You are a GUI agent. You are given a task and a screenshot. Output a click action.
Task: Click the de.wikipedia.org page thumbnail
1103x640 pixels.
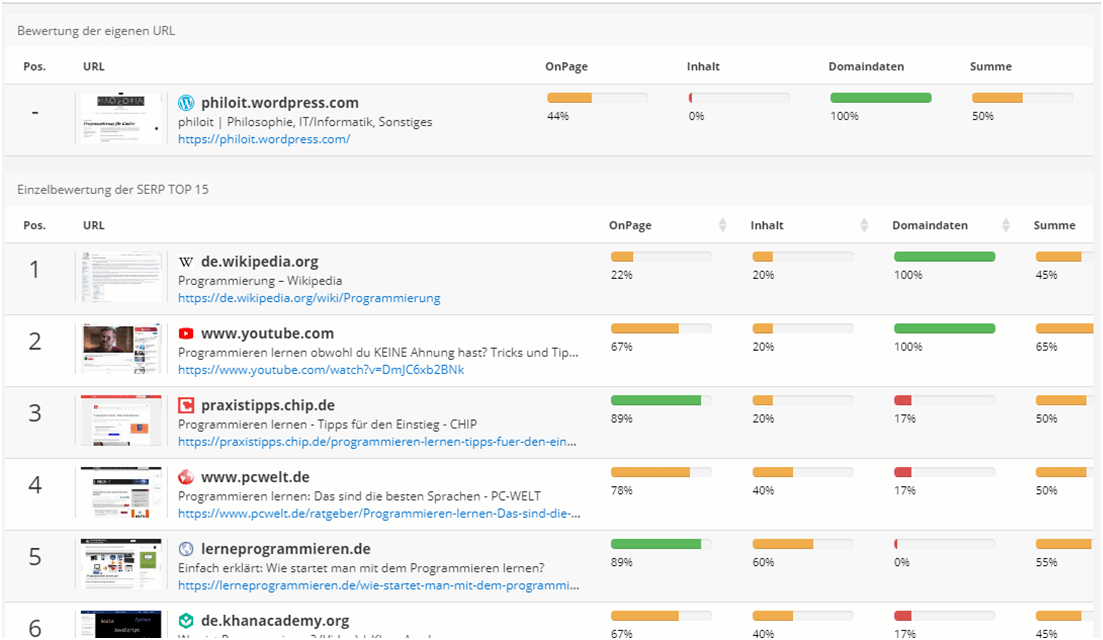(121, 278)
